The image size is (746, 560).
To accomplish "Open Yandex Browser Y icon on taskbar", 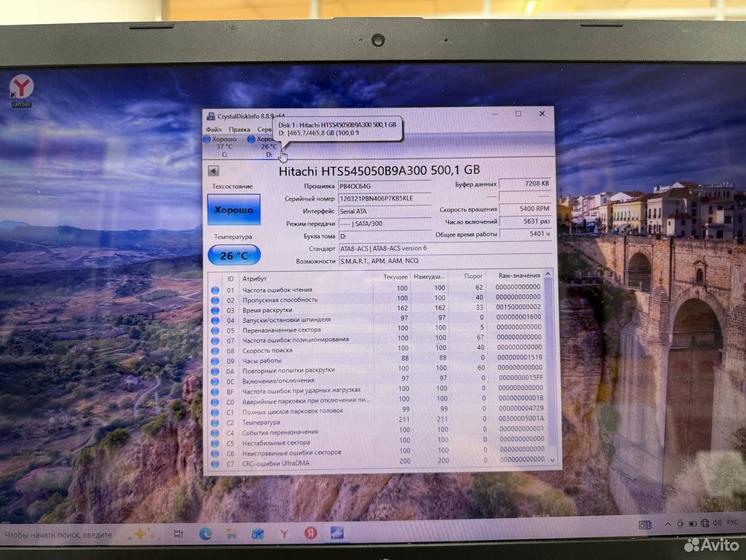I will point(284,534).
